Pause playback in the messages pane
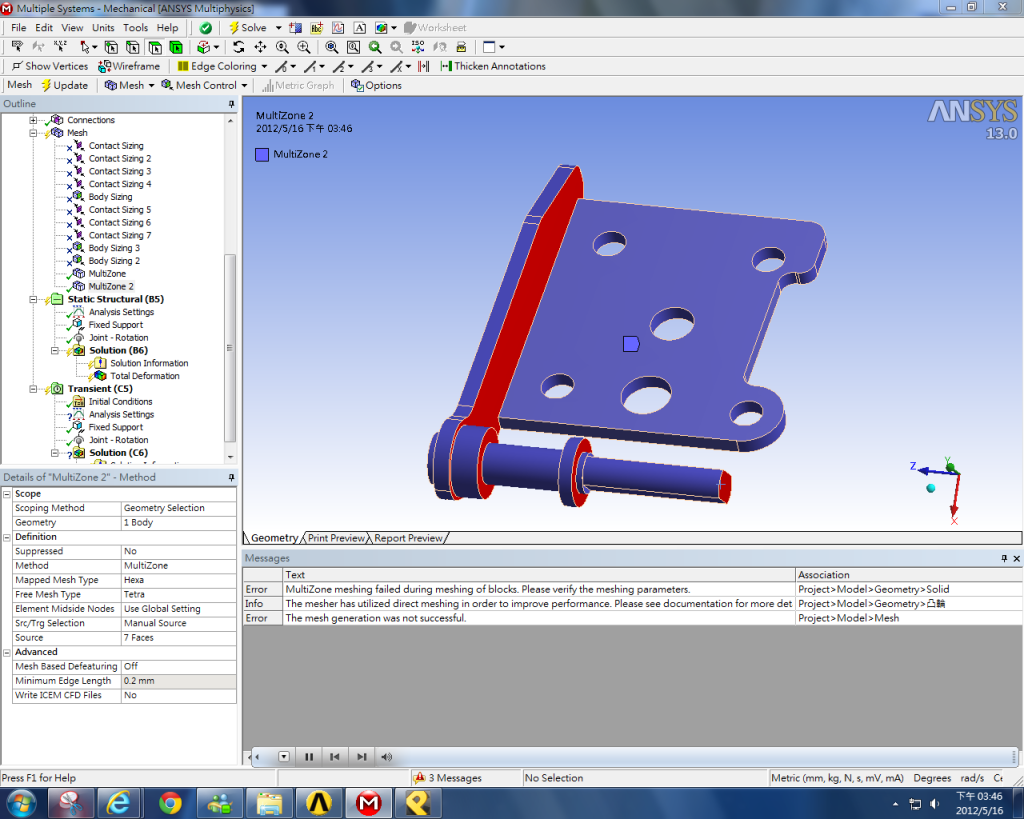 309,757
